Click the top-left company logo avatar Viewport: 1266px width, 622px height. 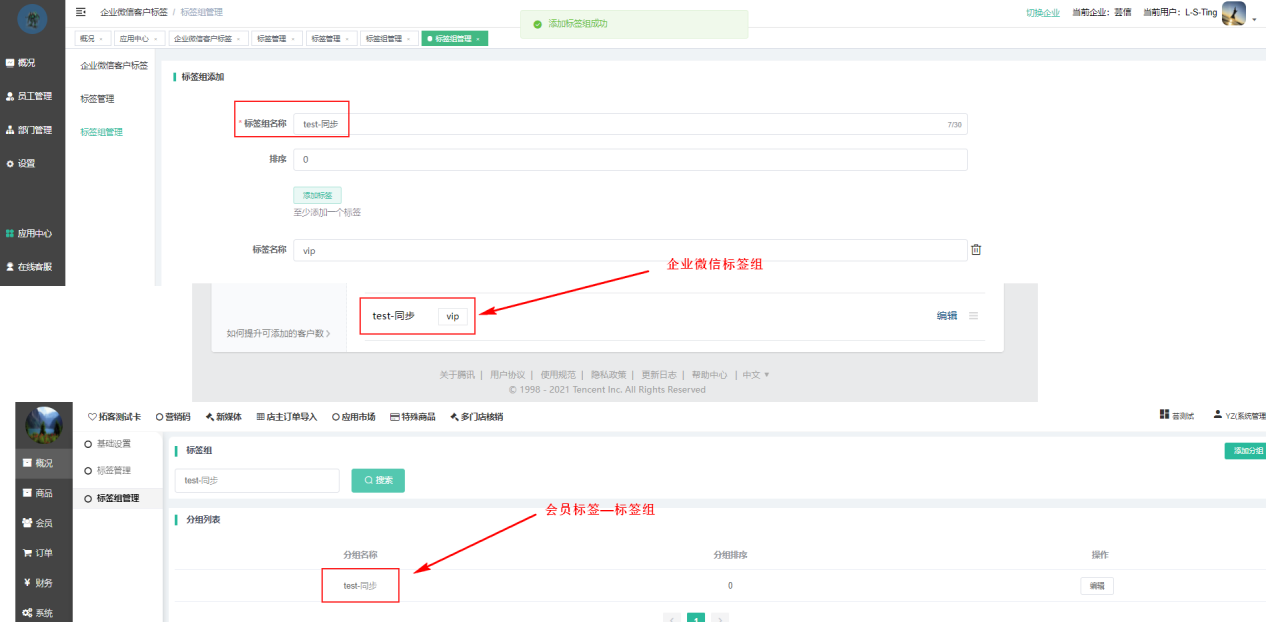click(32, 18)
